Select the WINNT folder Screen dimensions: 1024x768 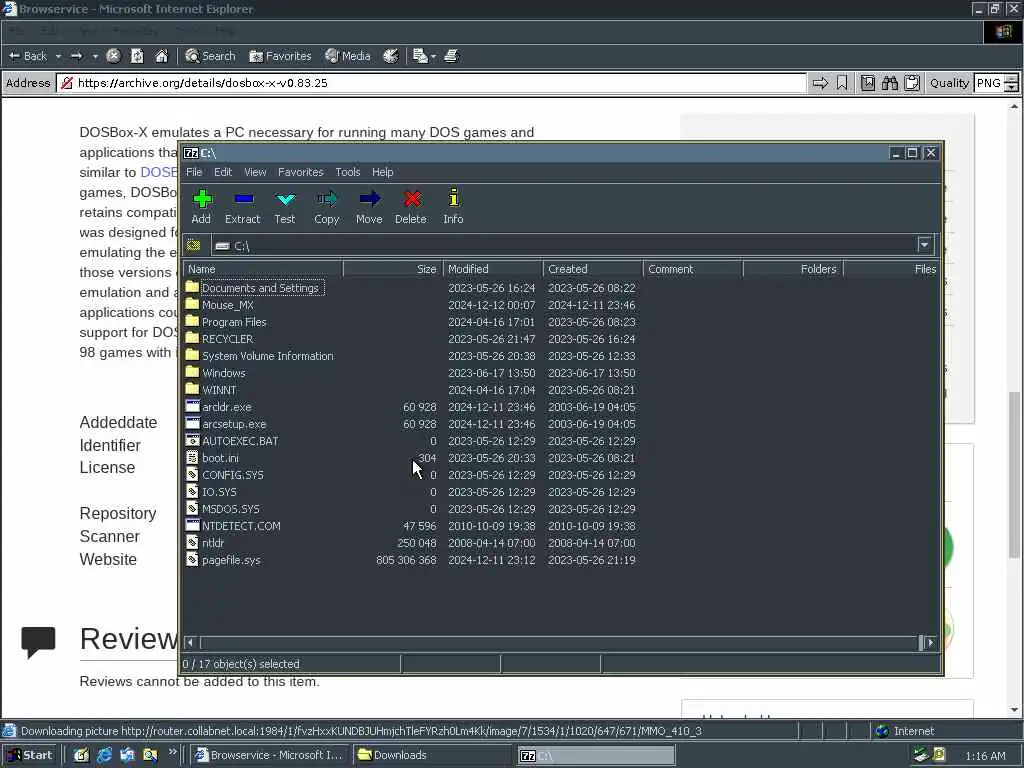click(219, 390)
